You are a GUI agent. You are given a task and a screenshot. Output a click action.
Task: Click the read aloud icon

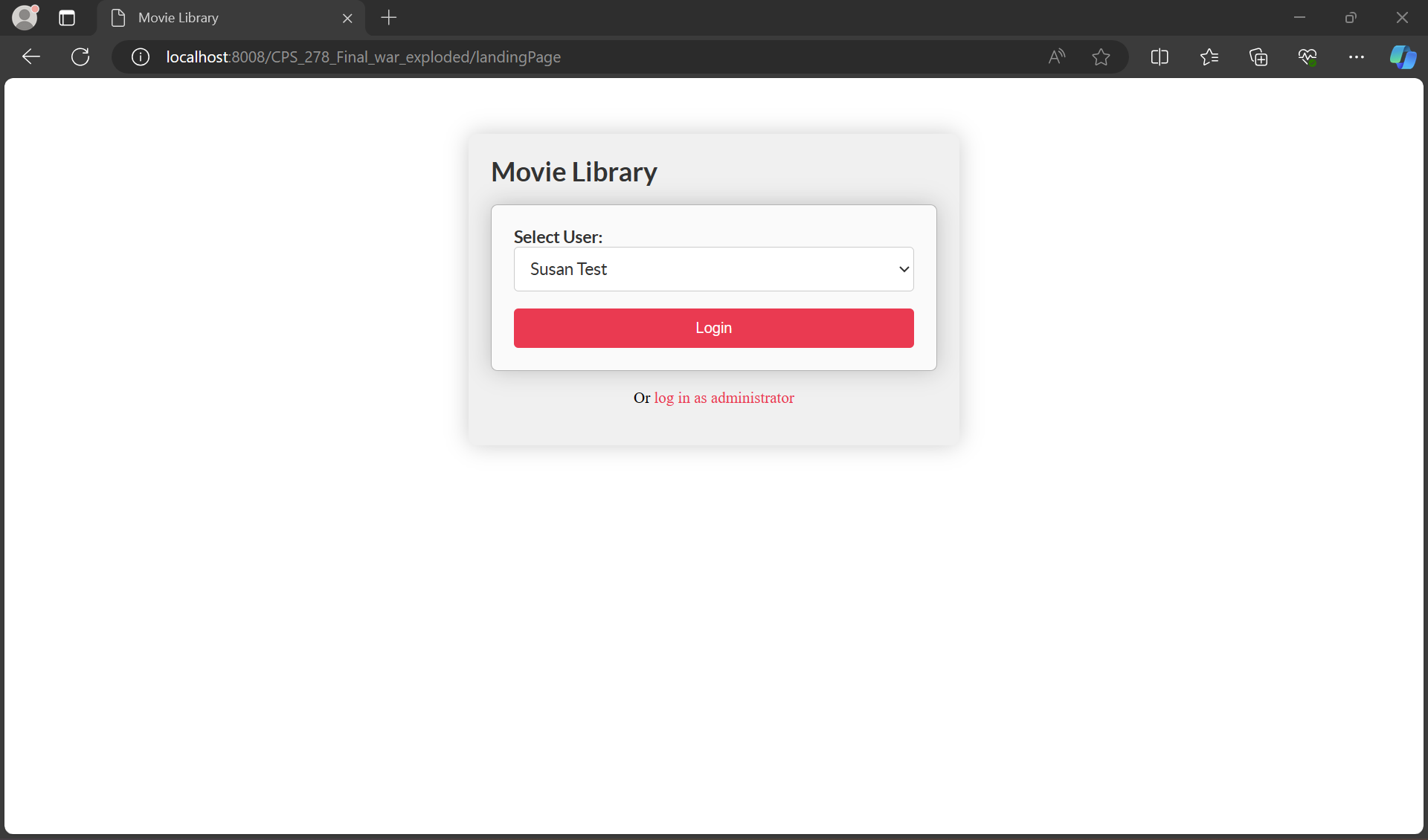(1056, 56)
